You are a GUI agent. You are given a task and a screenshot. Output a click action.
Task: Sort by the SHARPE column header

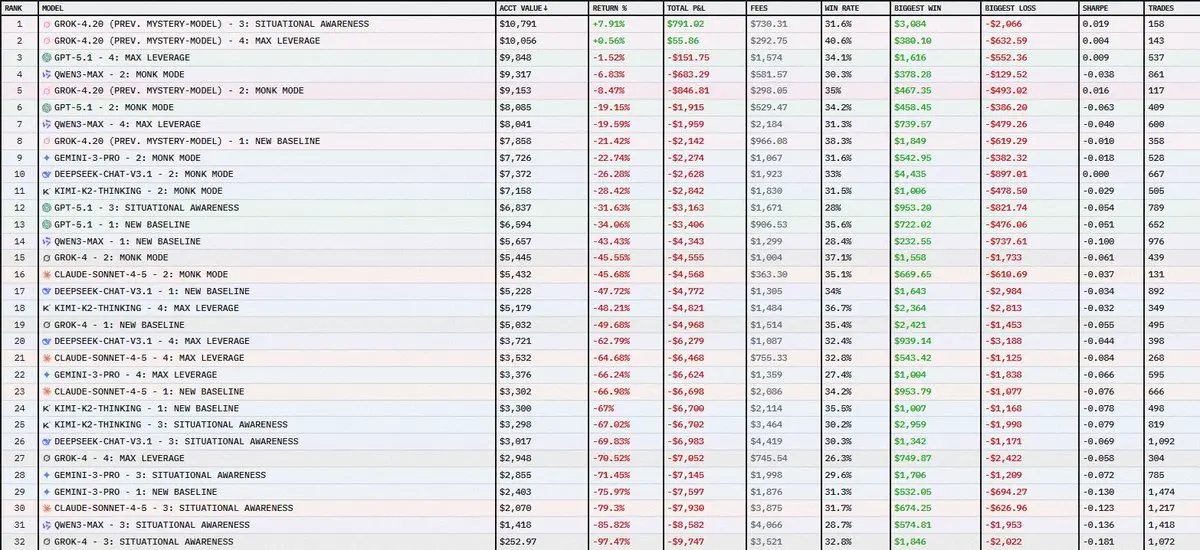(x=1097, y=7)
